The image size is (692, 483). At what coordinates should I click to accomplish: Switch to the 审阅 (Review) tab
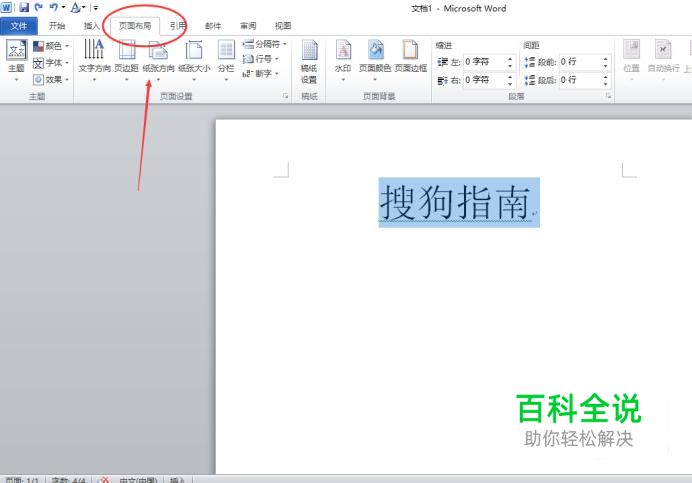[248, 26]
